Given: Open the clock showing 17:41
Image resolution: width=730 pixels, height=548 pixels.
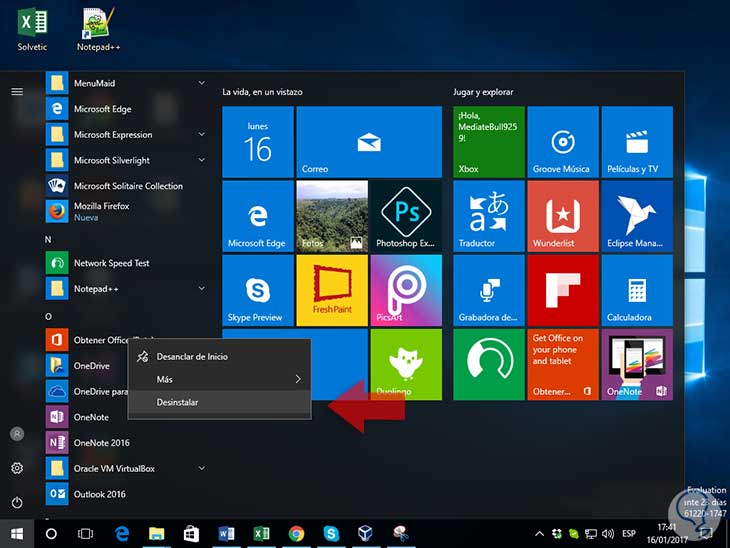Looking at the screenshot, I should tap(667, 534).
